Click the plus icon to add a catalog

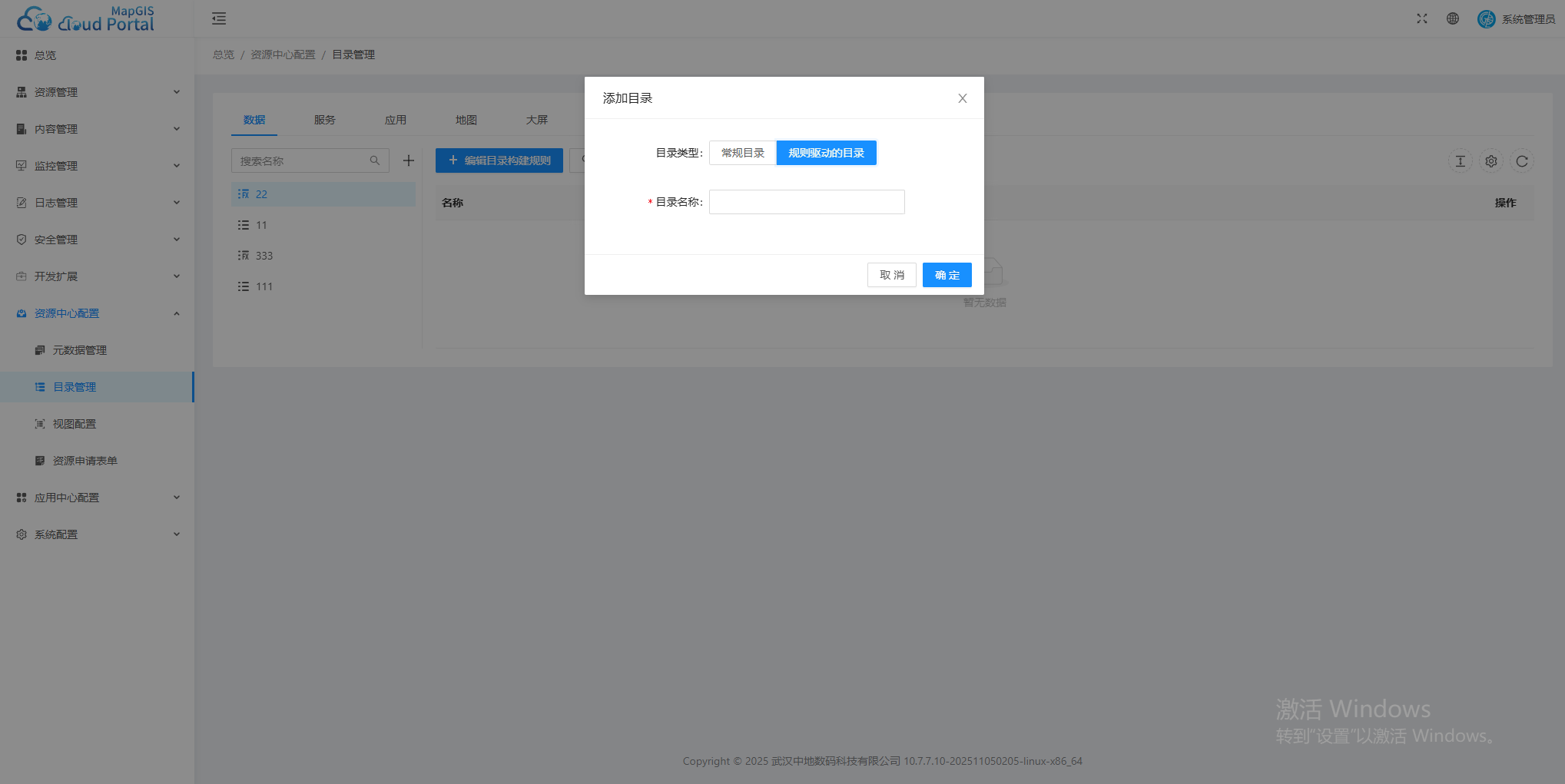(408, 160)
